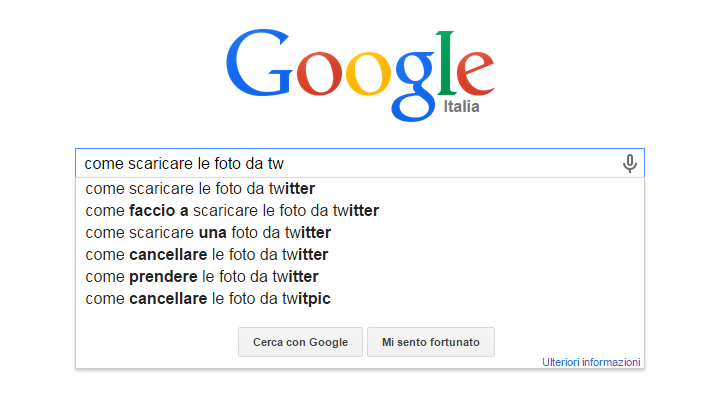Viewport: 720px width, 405px height.
Task: Select suggestion "come cancellare le foto da twitter"
Action: [206, 254]
